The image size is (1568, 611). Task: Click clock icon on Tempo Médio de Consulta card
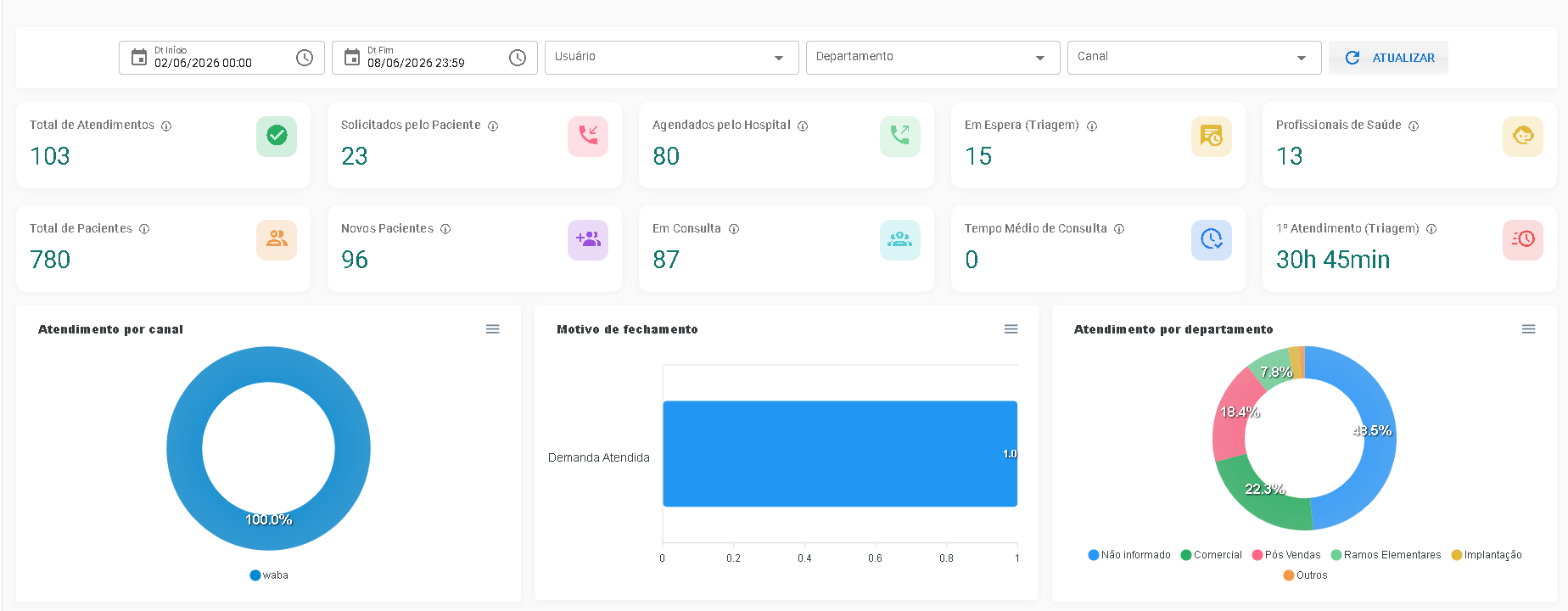coord(1212,239)
